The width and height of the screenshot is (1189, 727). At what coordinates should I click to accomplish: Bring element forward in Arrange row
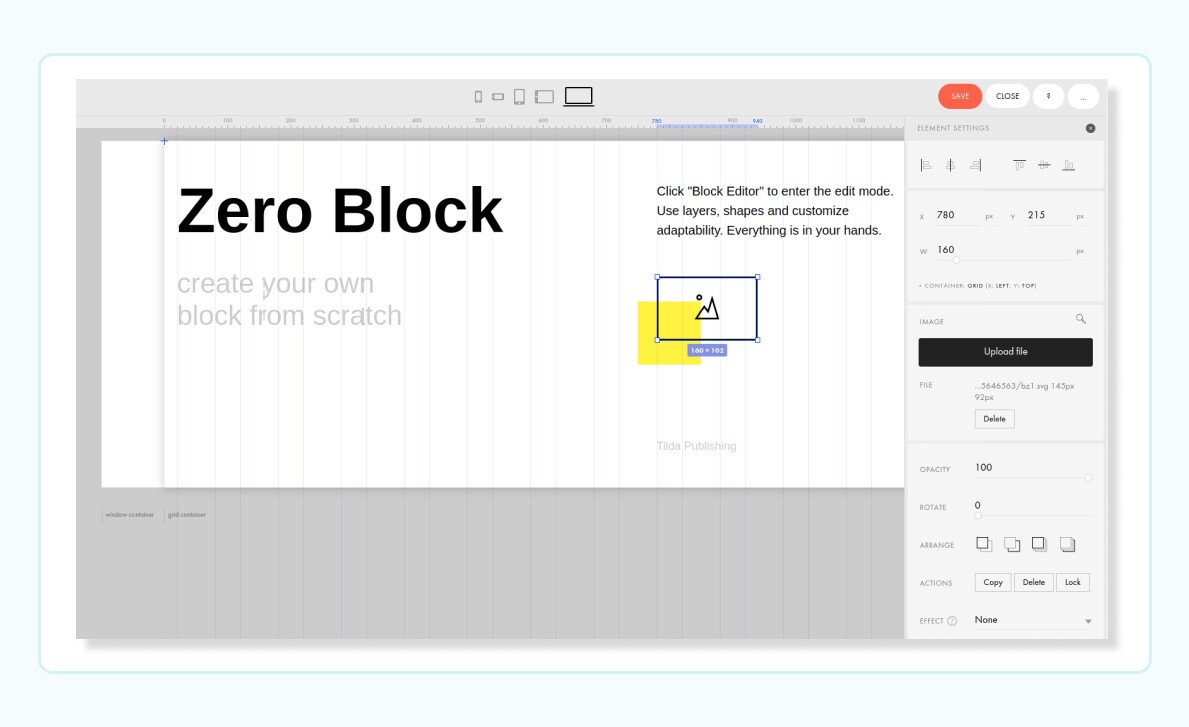[x=984, y=544]
